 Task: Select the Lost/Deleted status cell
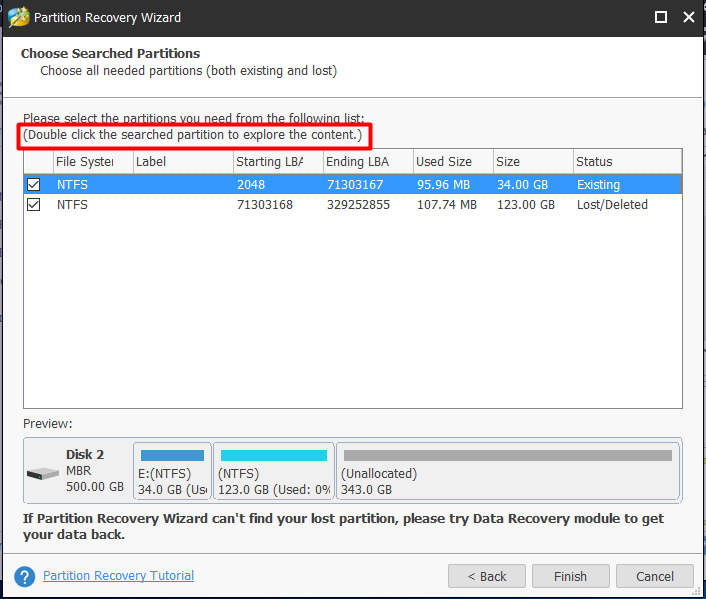612,204
